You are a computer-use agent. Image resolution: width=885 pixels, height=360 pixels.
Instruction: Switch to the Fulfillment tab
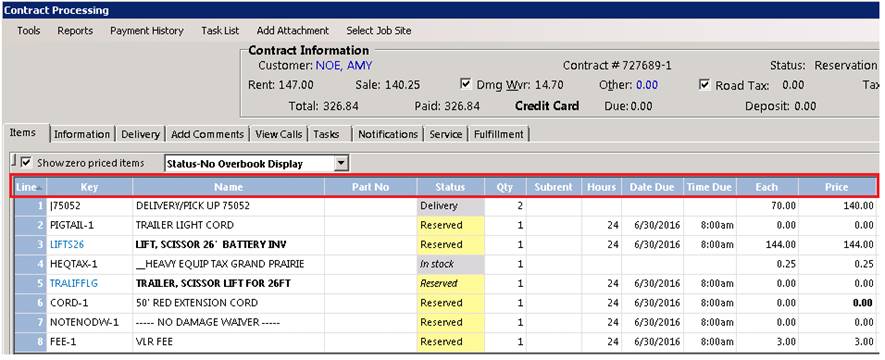(x=499, y=134)
